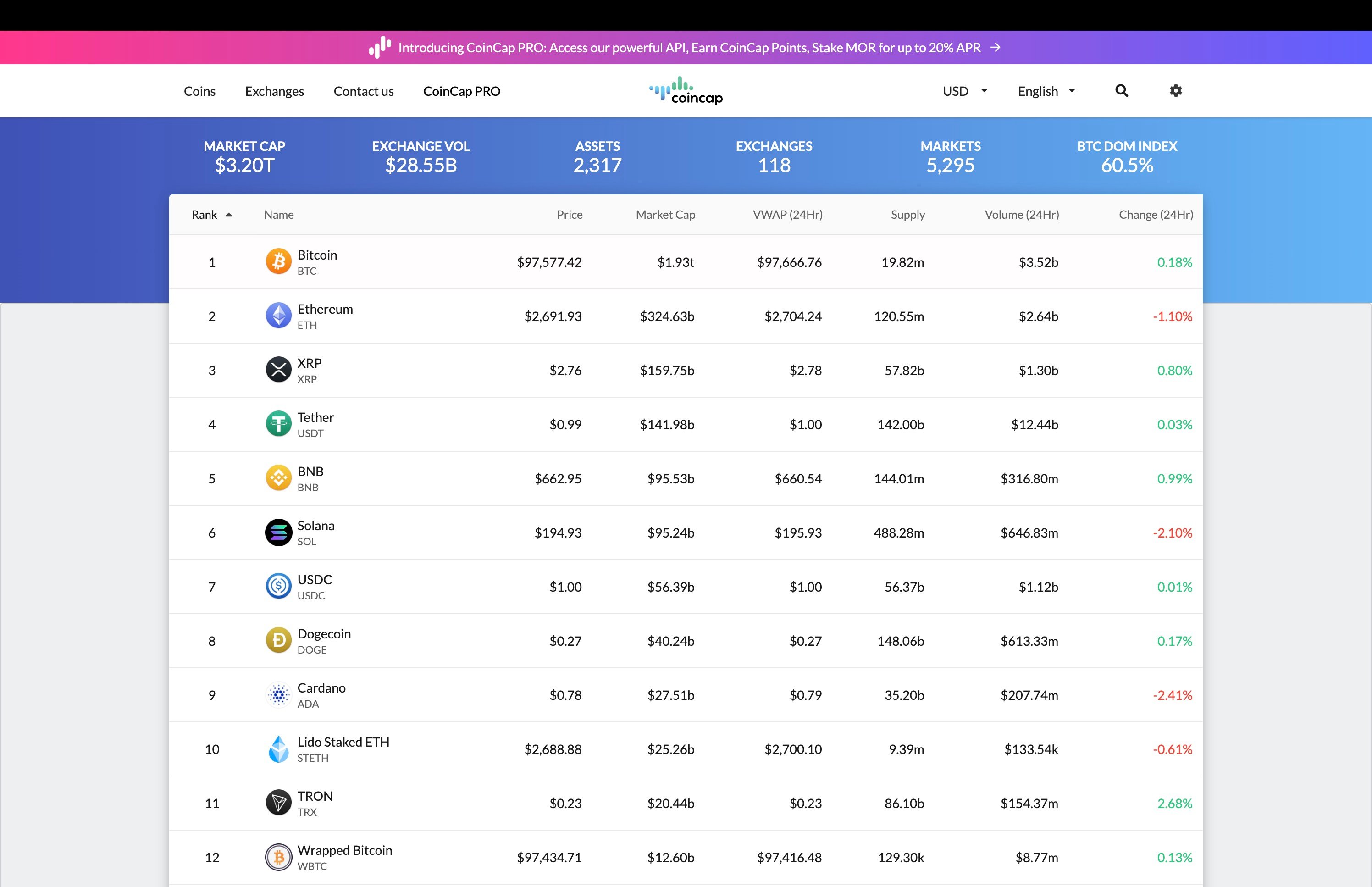This screenshot has width=1372, height=887.
Task: Click the MARKETS 5,295 stat
Action: pos(951,157)
